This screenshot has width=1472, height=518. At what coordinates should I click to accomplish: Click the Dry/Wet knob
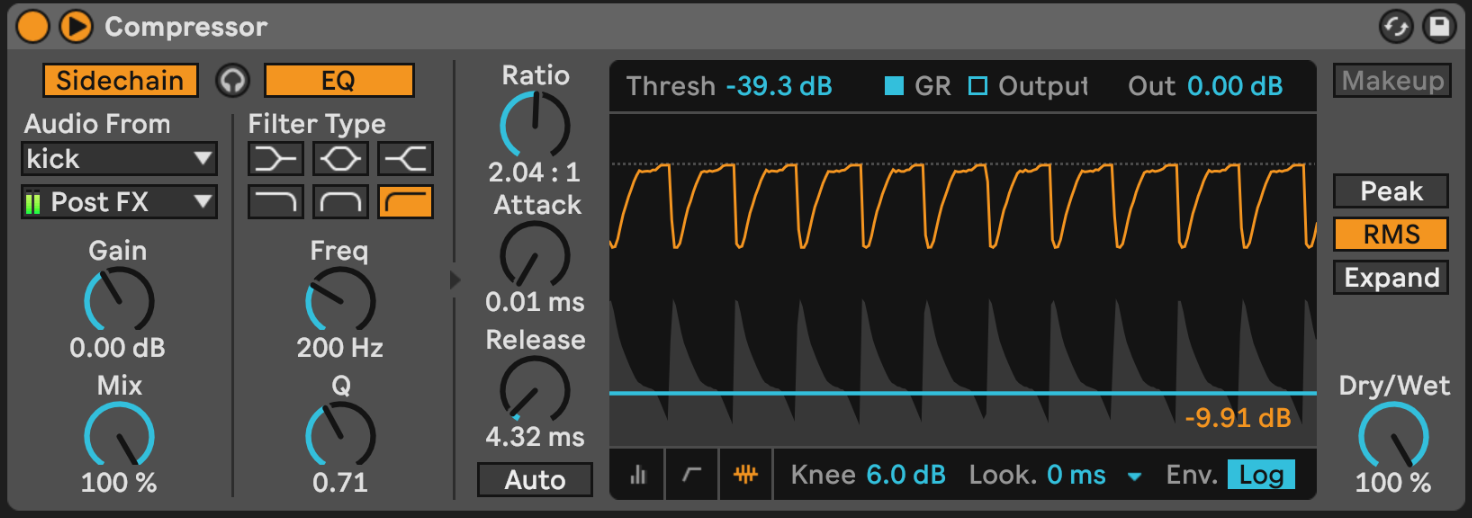pos(1392,435)
